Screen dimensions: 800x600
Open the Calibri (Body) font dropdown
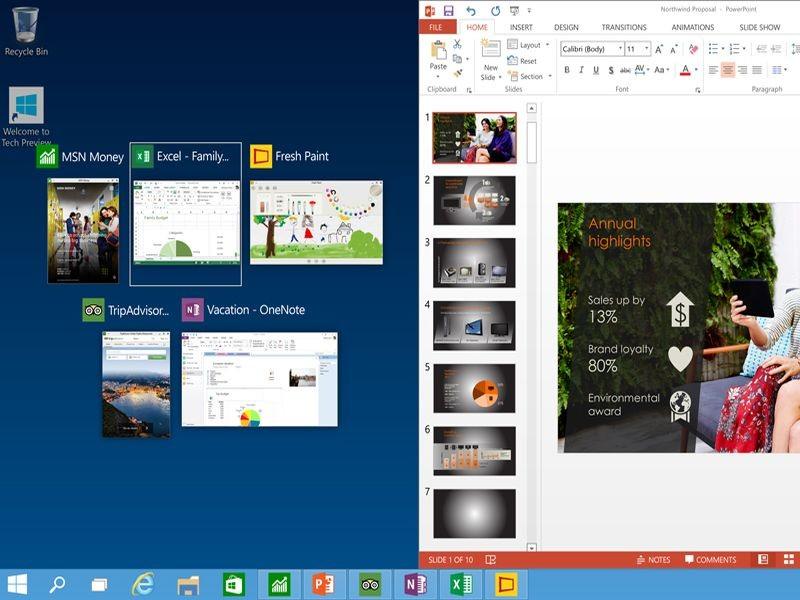[620, 48]
